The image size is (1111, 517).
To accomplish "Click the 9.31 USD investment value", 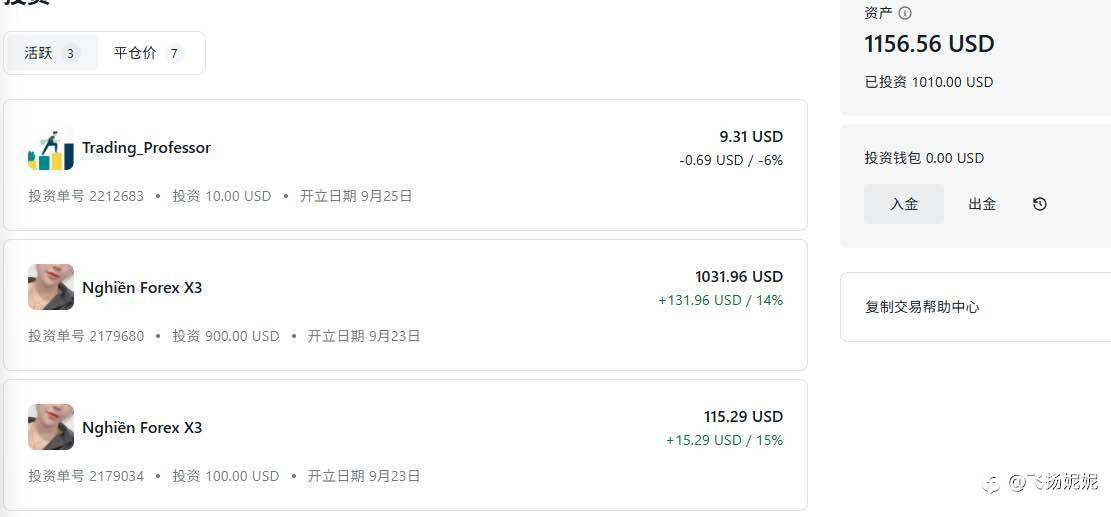I will (750, 137).
